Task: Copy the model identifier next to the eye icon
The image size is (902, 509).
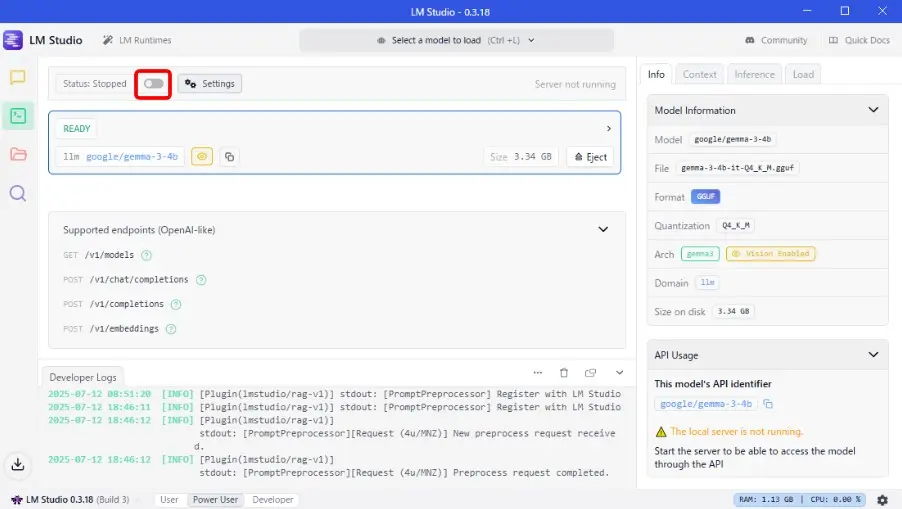Action: point(230,156)
